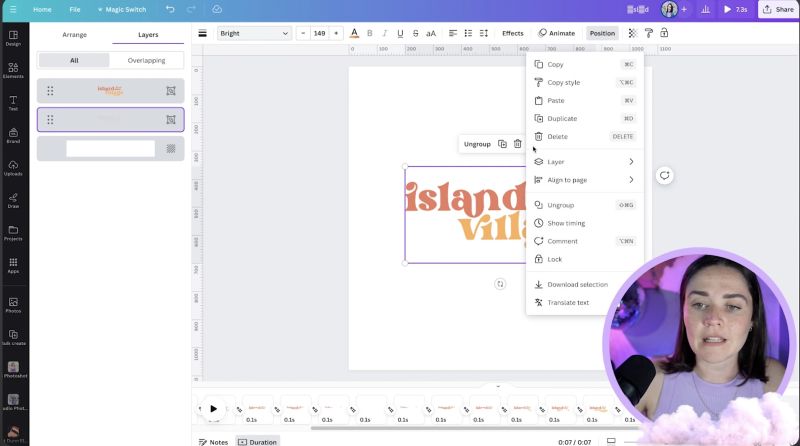Toggle underline formatting

coord(400,33)
